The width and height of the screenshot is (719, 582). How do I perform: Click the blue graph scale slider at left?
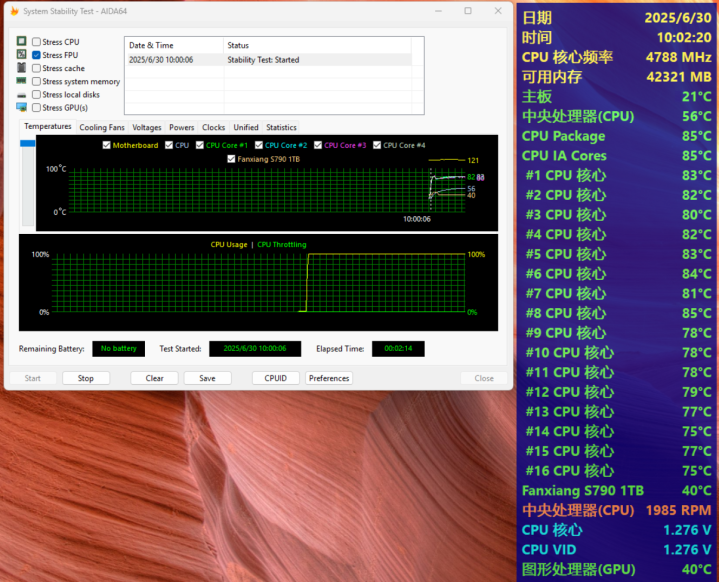(27, 144)
